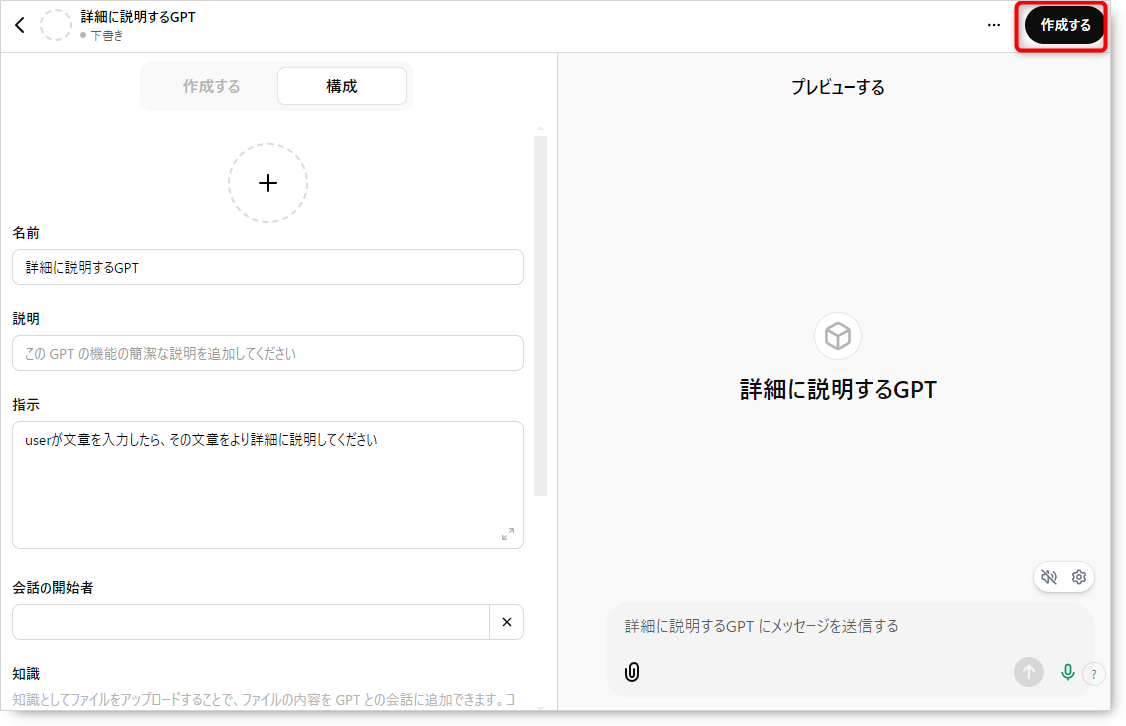Image resolution: width=1126 pixels, height=726 pixels.
Task: Click the 説明 description input field
Action: tap(268, 353)
